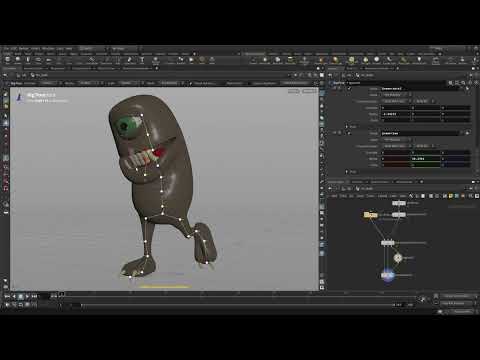Add new pane tab above network editor
Viewport: 480px width, 360px height.
(x=421, y=182)
